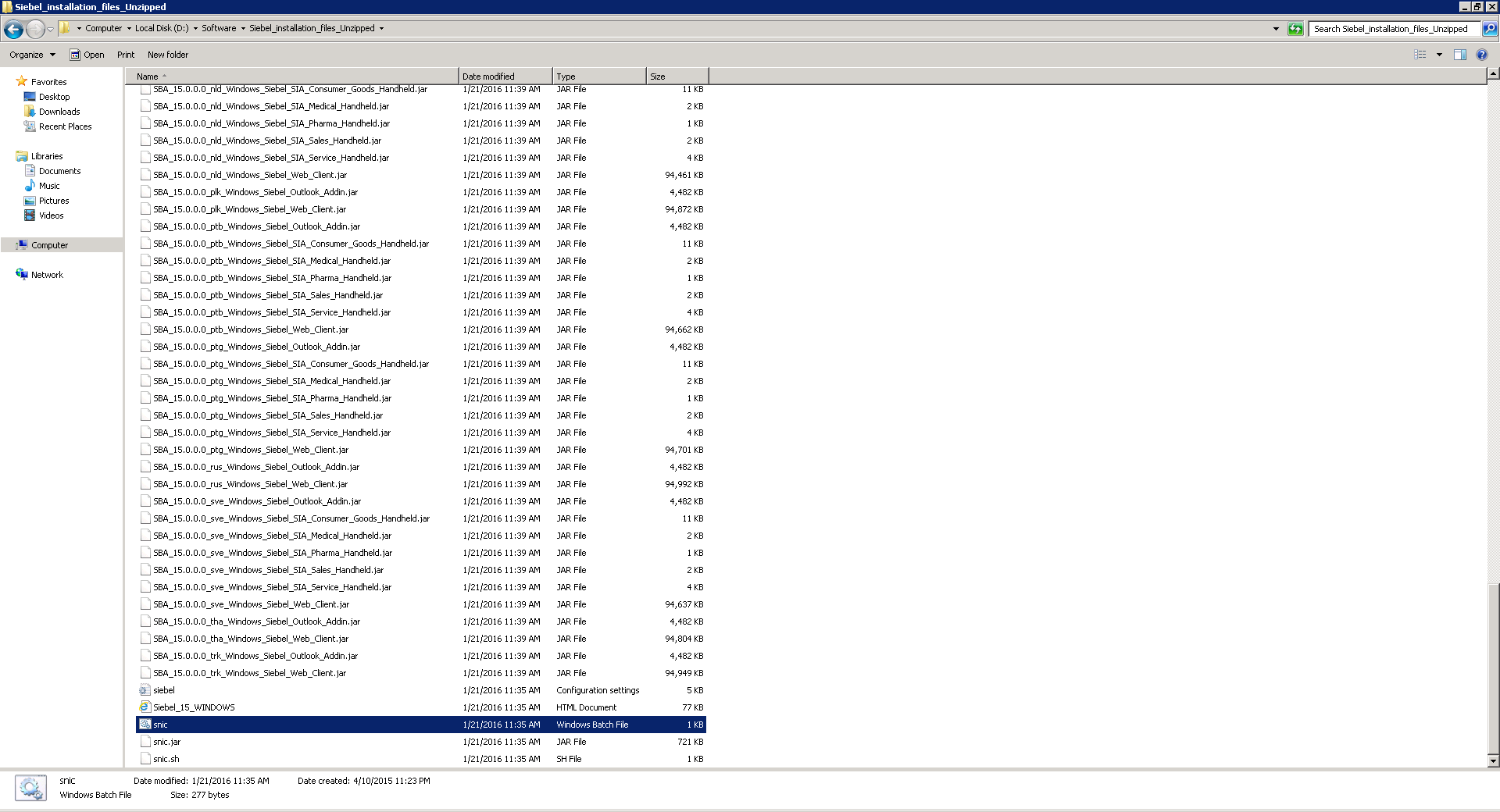This screenshot has height=812, width=1500.
Task: Click the Configuration settings type cell
Action: coord(598,690)
